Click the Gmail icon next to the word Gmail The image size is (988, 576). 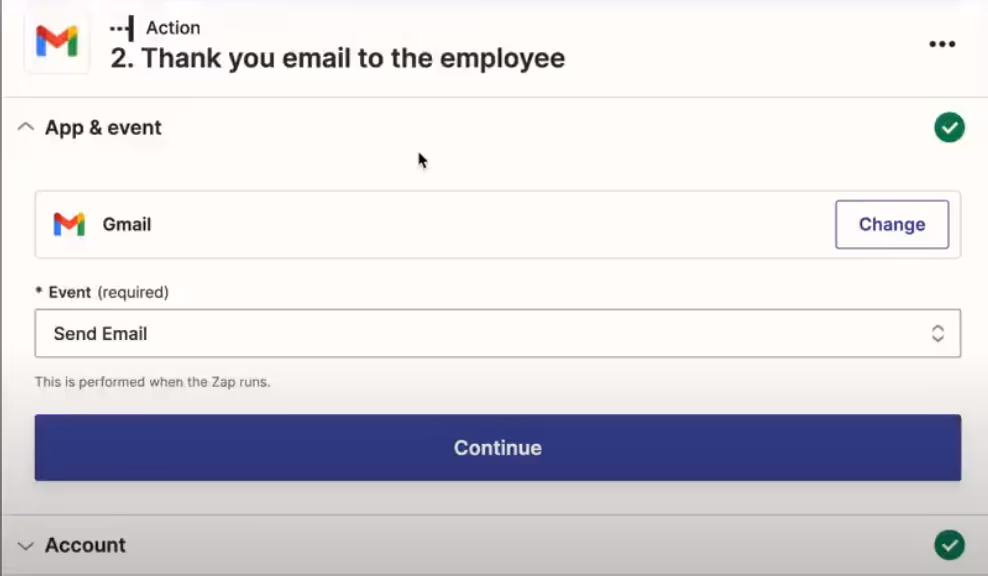(x=68, y=224)
